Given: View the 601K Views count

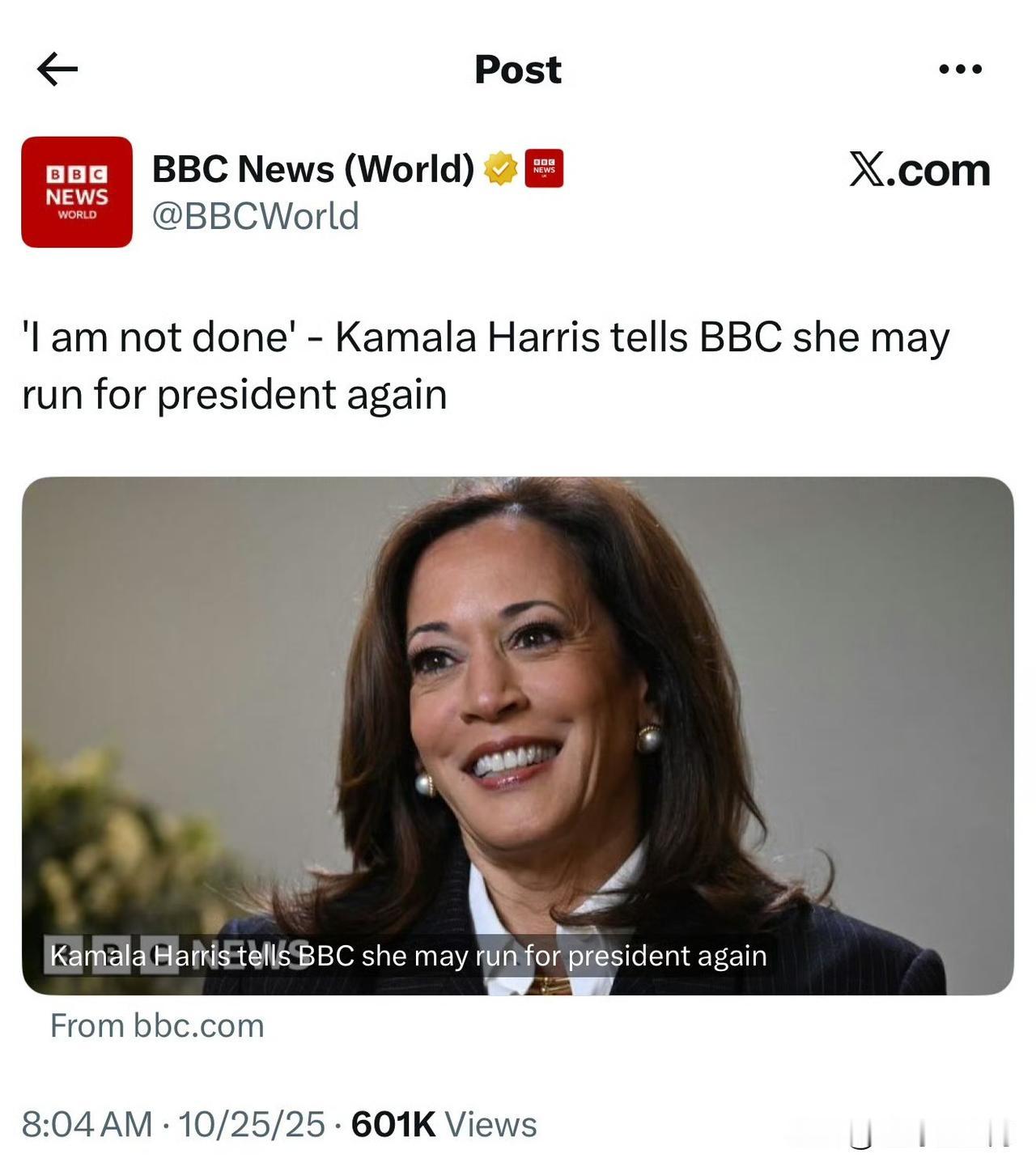Looking at the screenshot, I should [x=444, y=1124].
